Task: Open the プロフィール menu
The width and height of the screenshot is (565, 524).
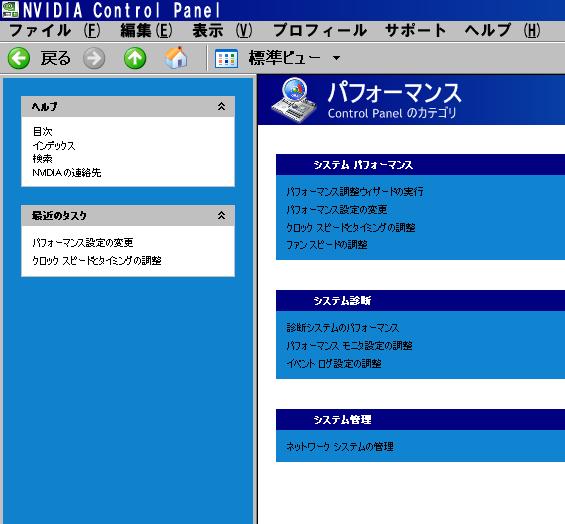Action: coord(320,31)
